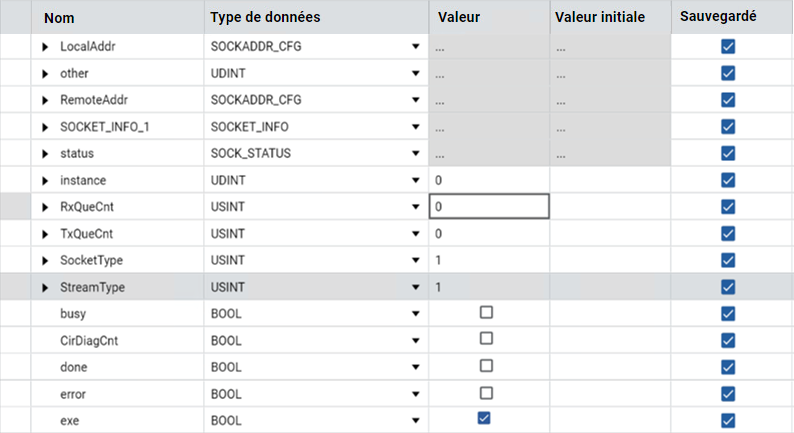Uncheck the exe value checkbox
794x433 pixels.
pos(484,418)
